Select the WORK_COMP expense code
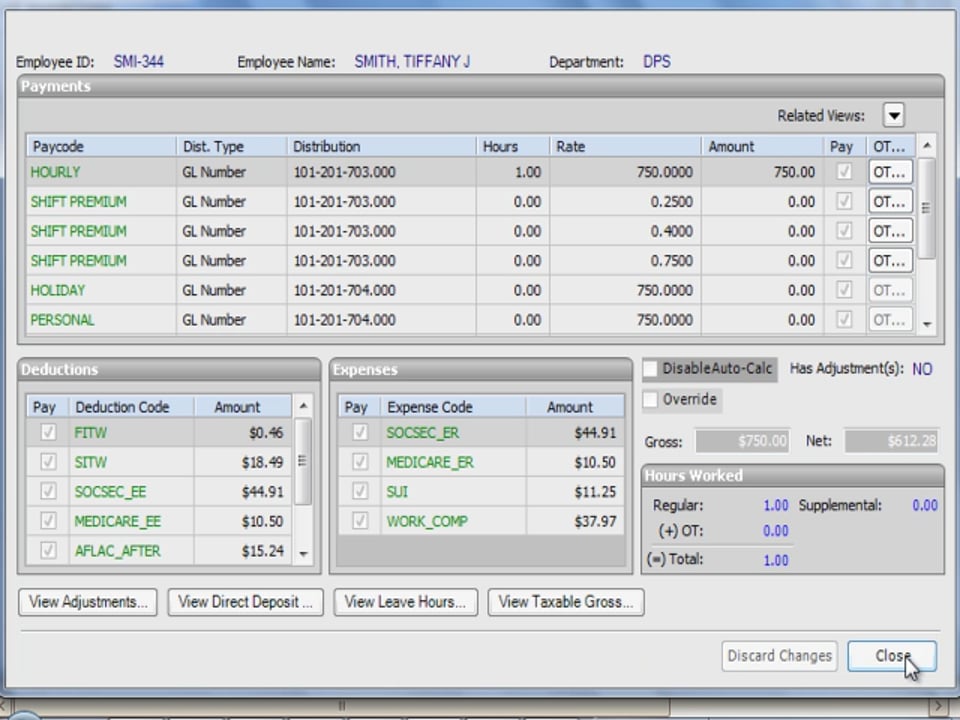The width and height of the screenshot is (960, 720). 427,521
